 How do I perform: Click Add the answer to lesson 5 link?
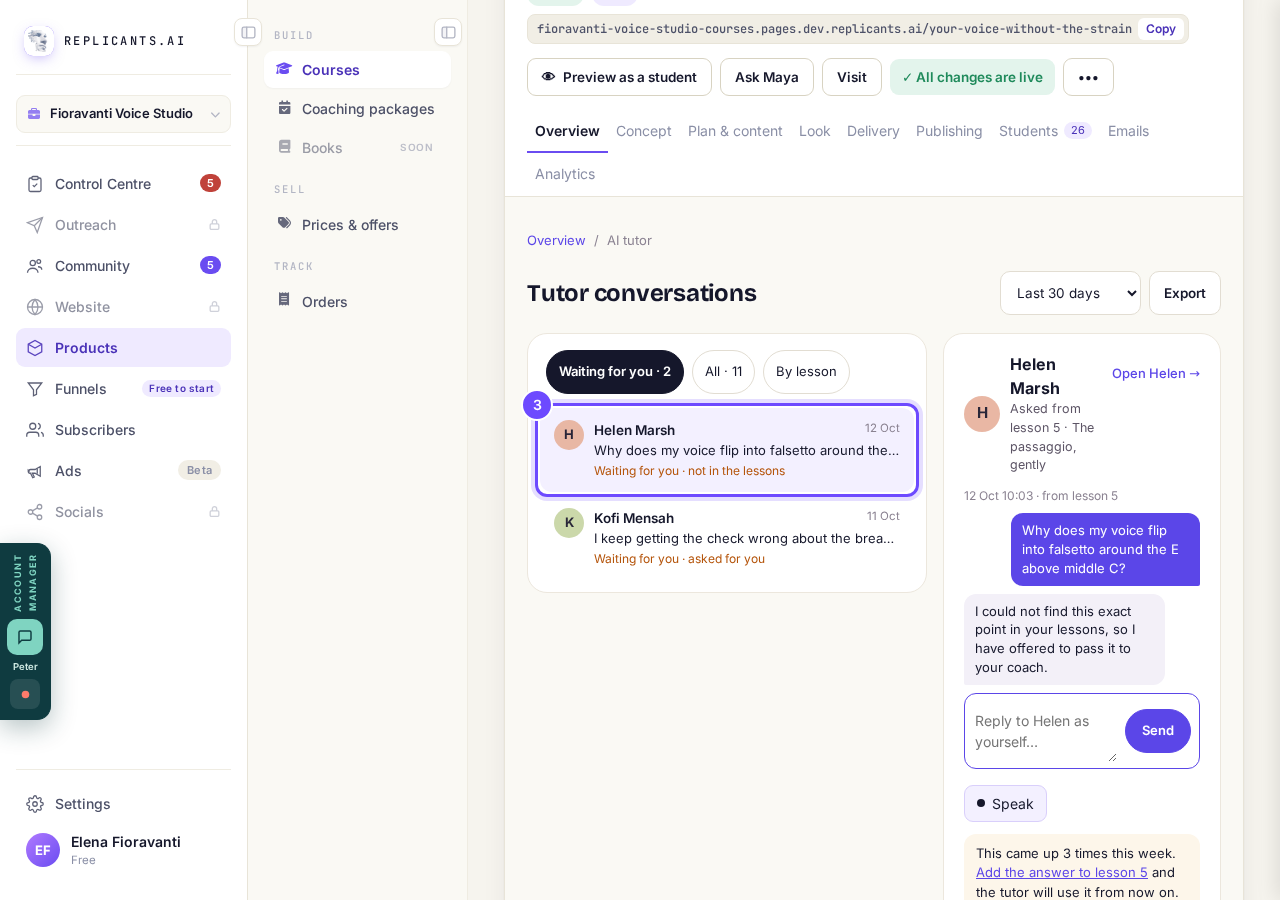tap(1062, 872)
